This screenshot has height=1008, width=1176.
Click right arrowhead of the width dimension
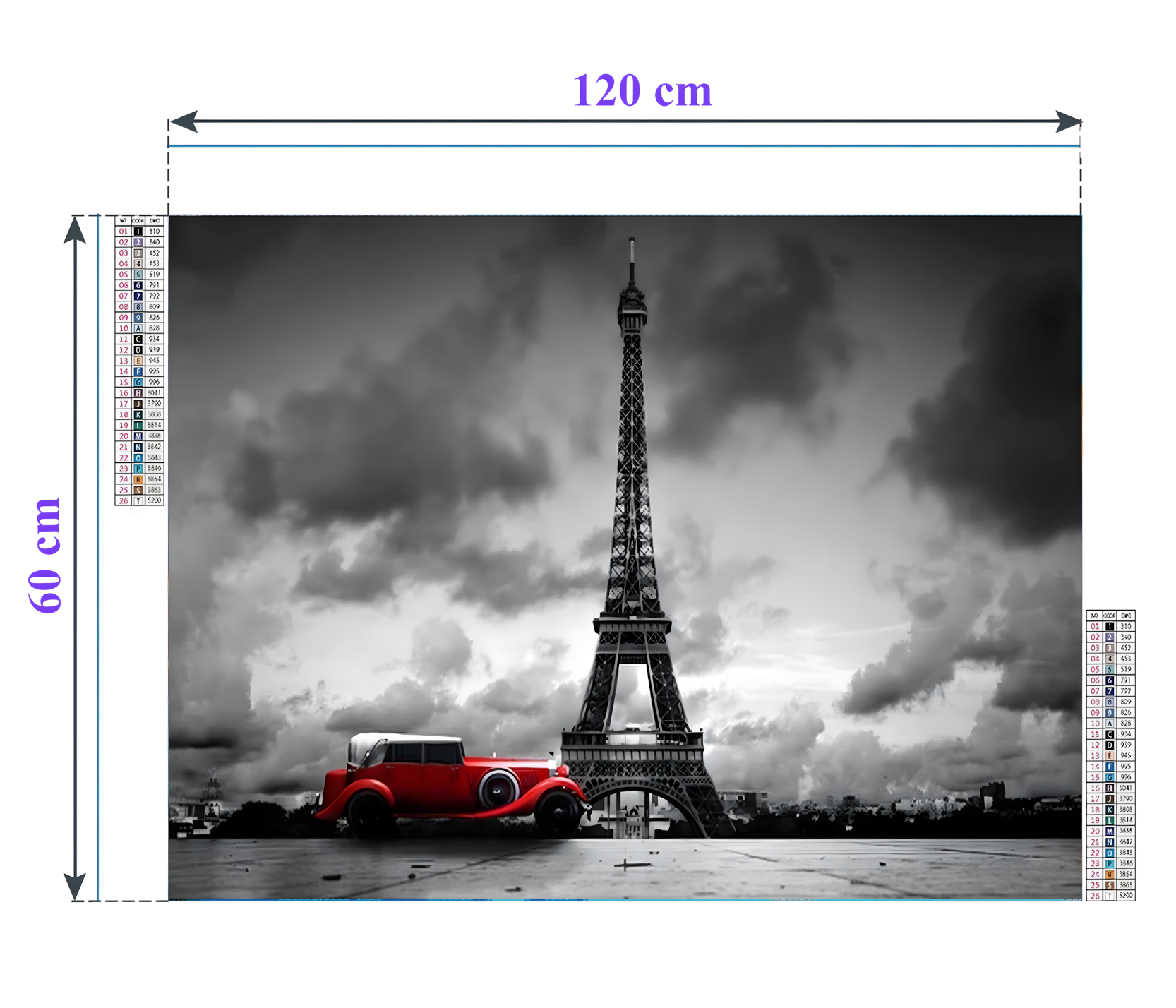tap(1068, 121)
